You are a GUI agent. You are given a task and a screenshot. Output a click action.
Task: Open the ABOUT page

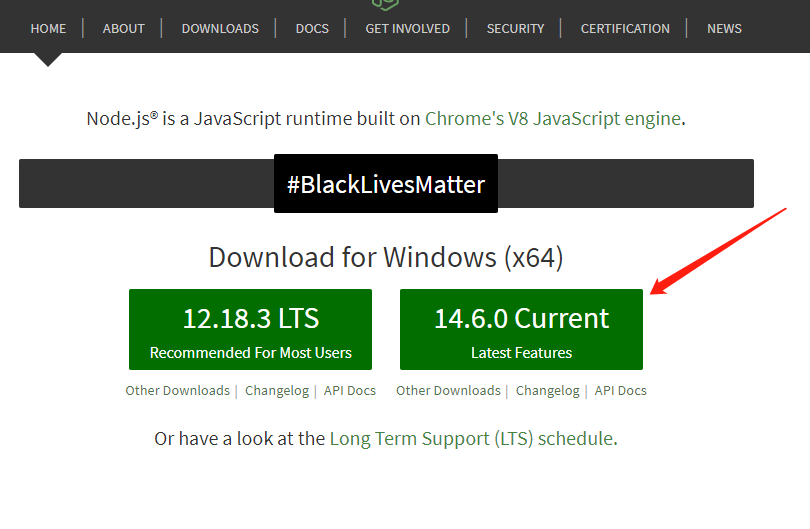tap(124, 28)
